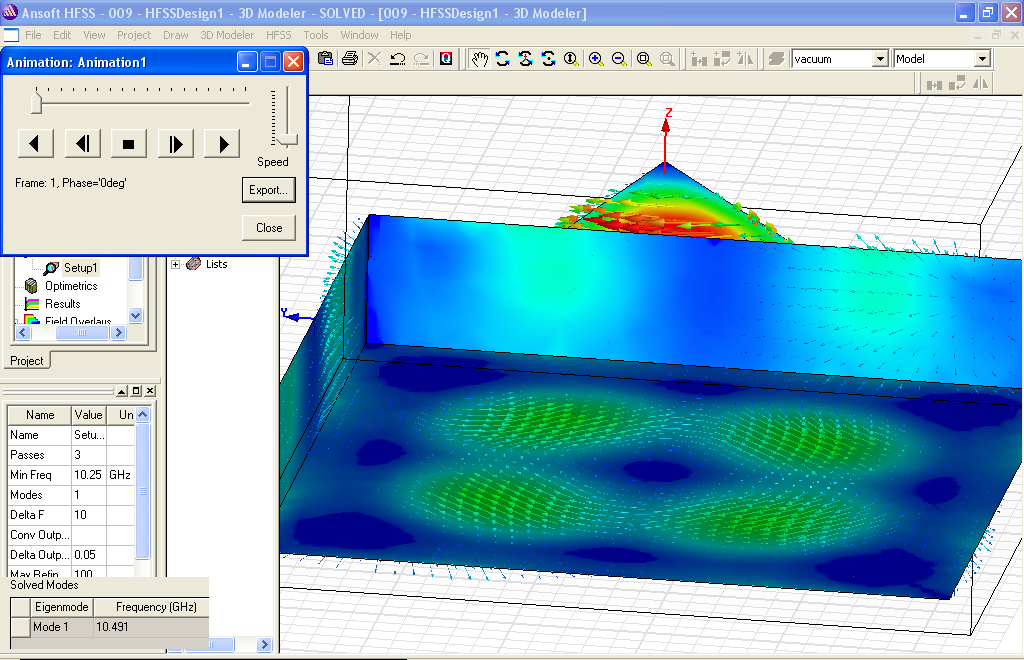Click the animation frame slider thumb

37,102
